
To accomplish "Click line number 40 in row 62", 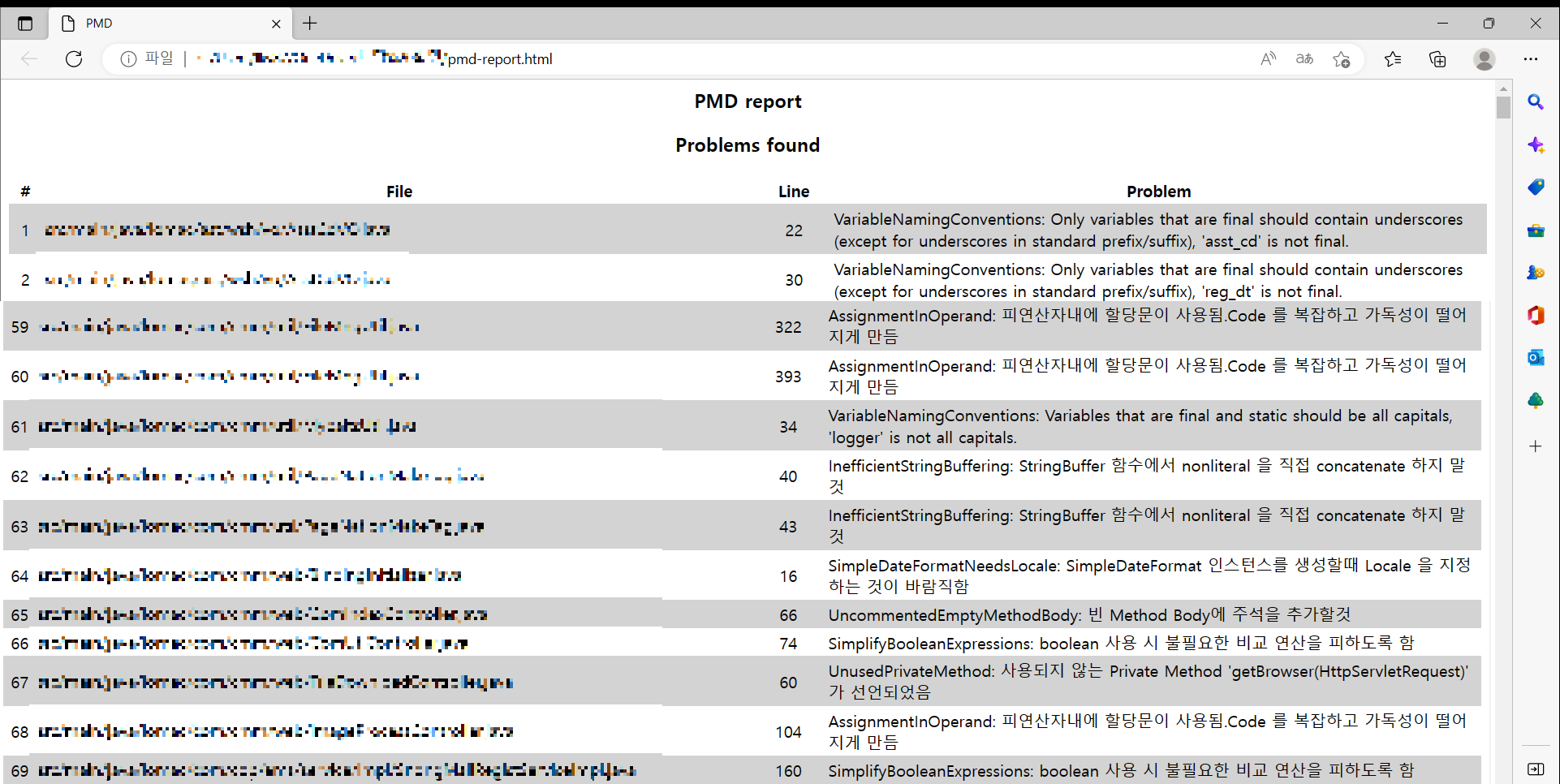I will (788, 476).
